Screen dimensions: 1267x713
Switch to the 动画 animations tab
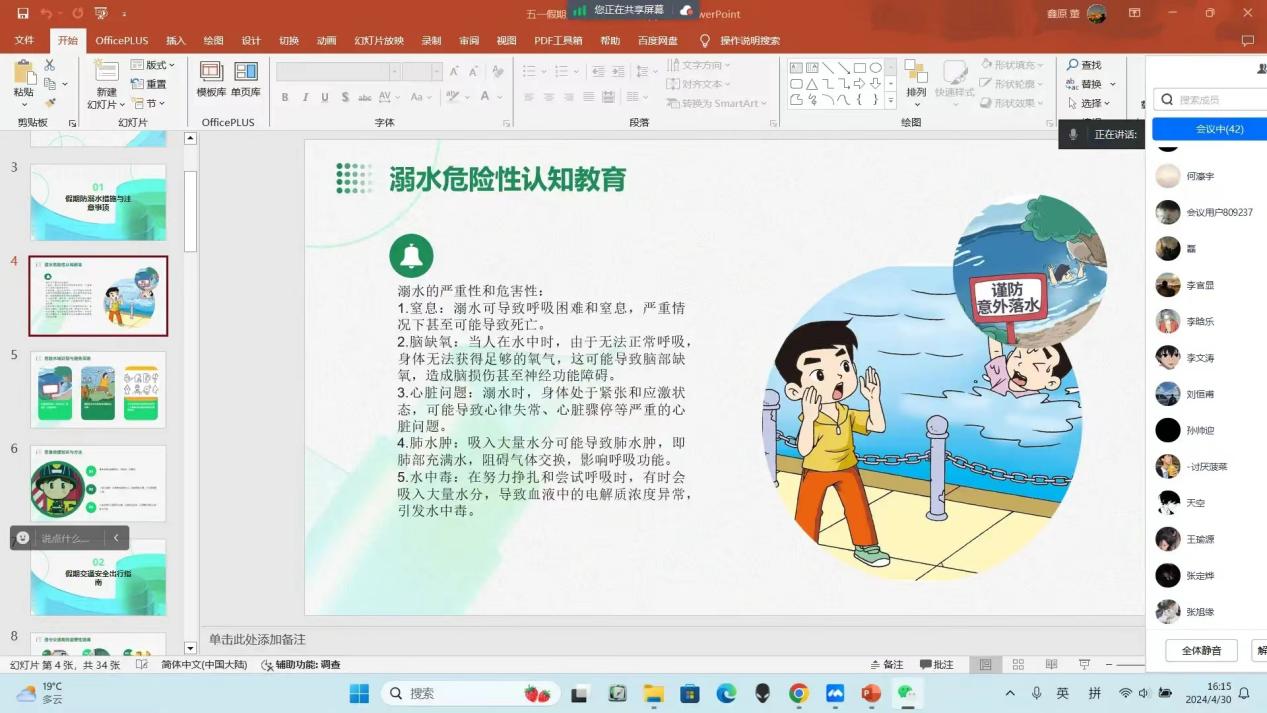point(326,41)
